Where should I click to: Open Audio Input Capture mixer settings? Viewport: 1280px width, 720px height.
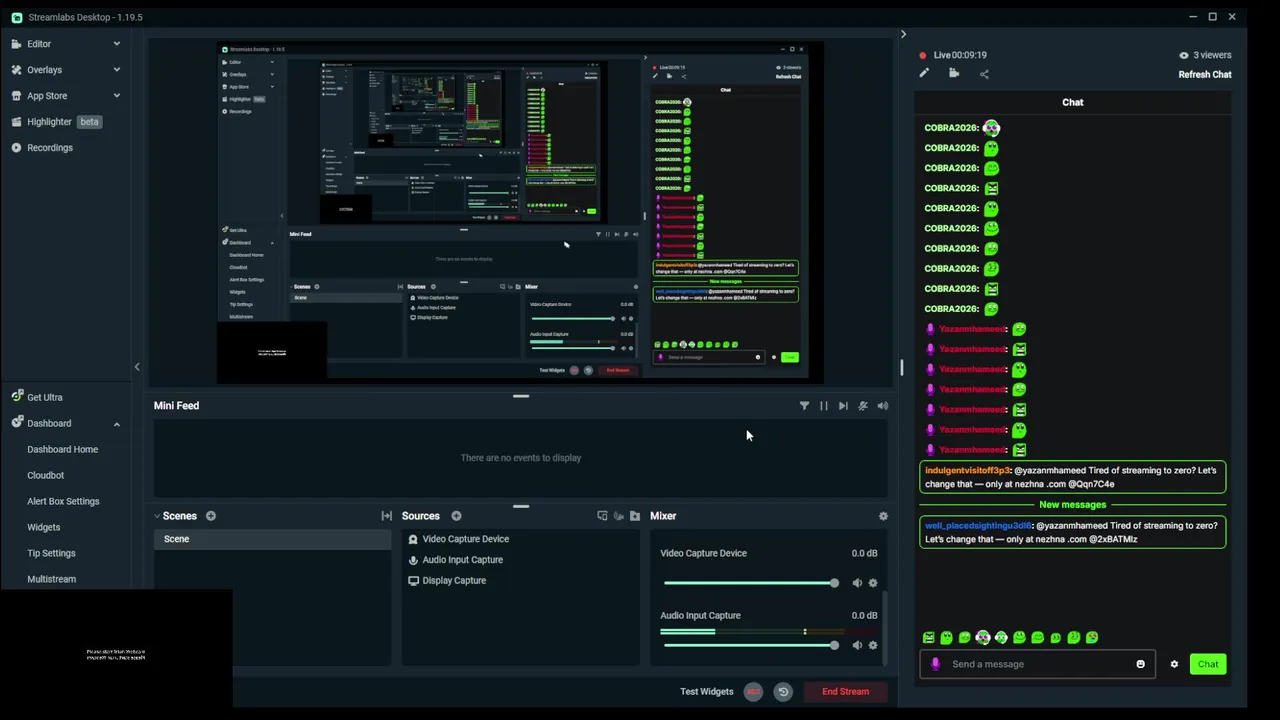point(873,645)
